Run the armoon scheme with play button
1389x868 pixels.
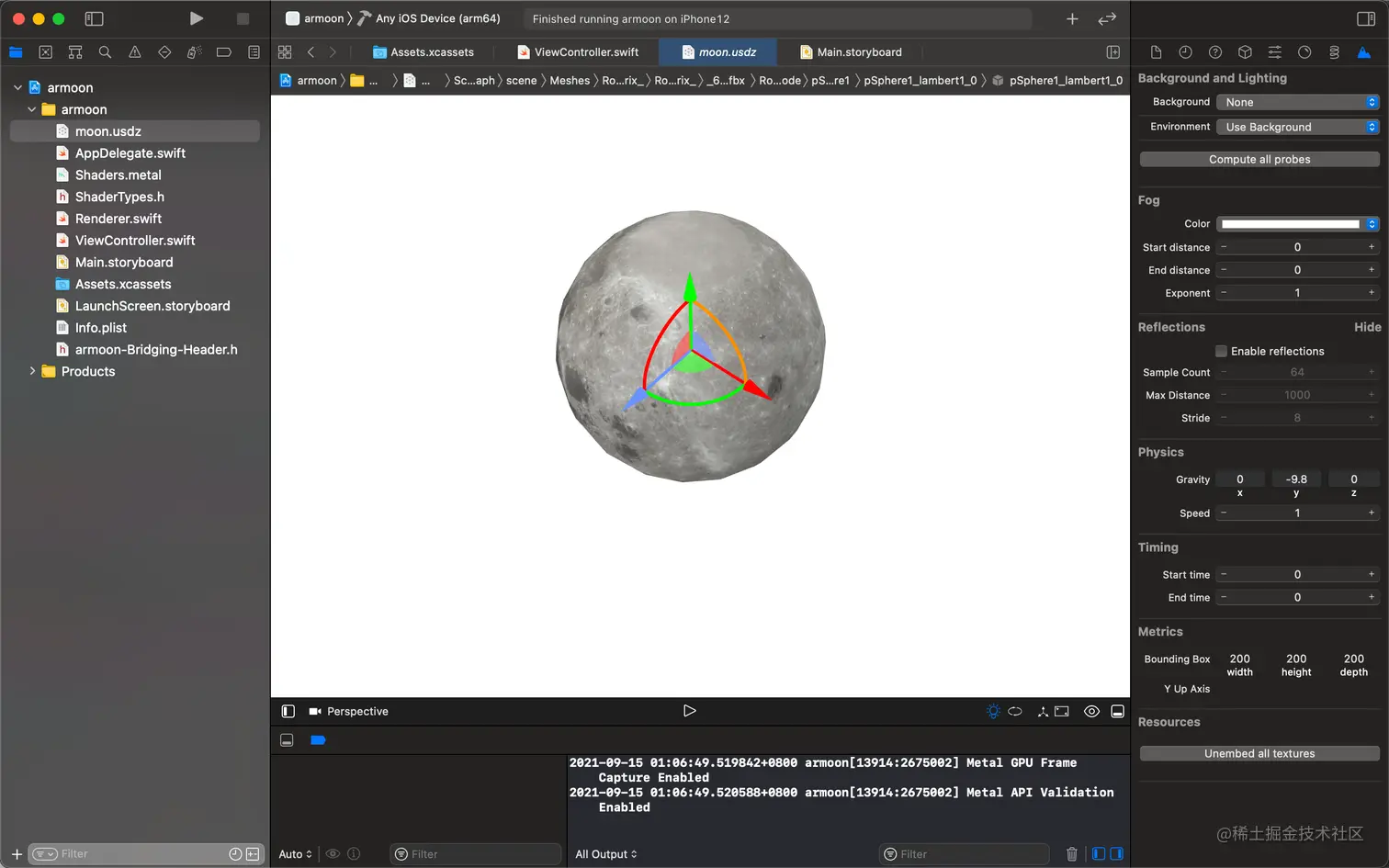tap(196, 18)
